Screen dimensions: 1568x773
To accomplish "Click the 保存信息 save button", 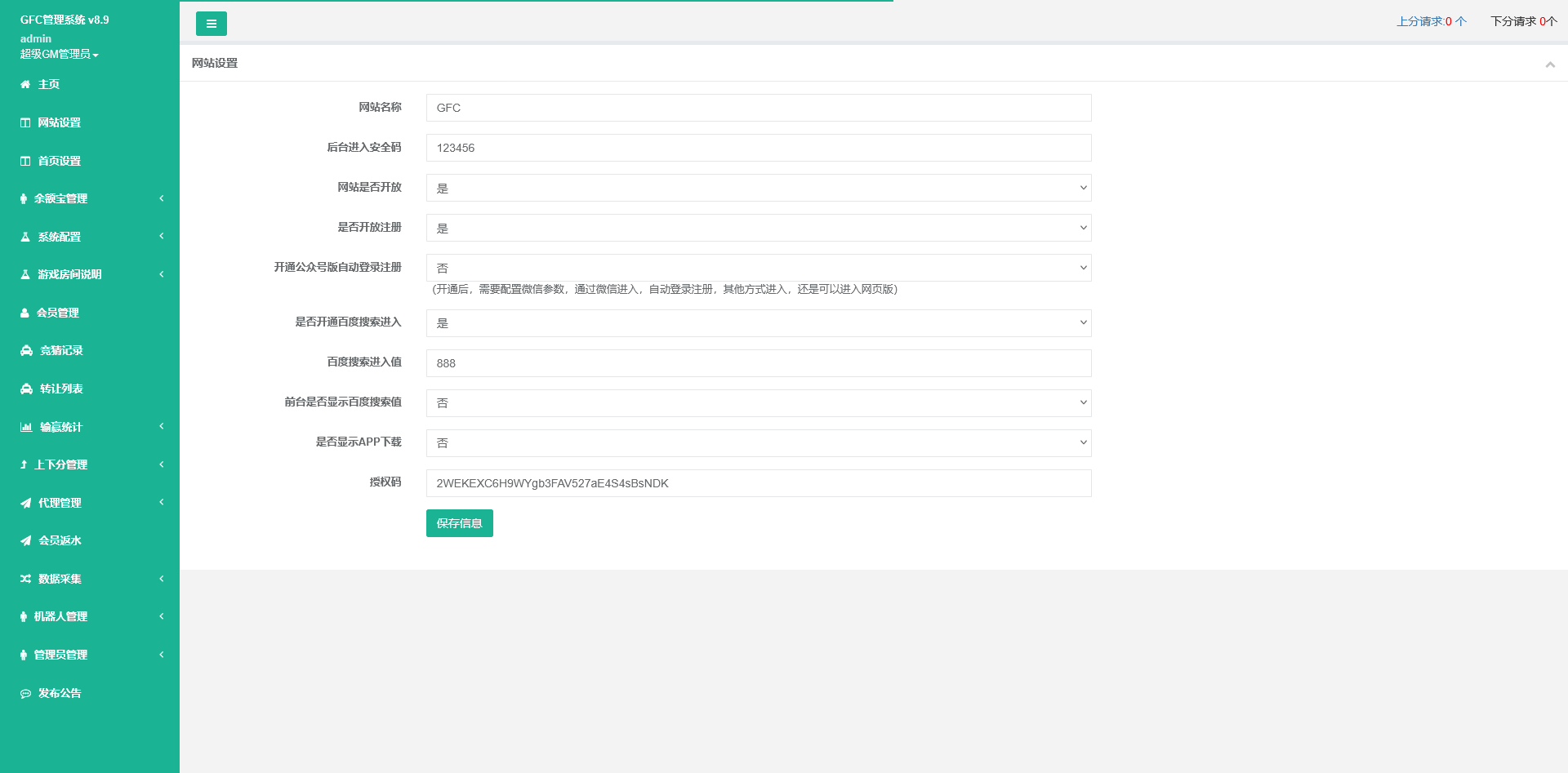I will [x=459, y=523].
